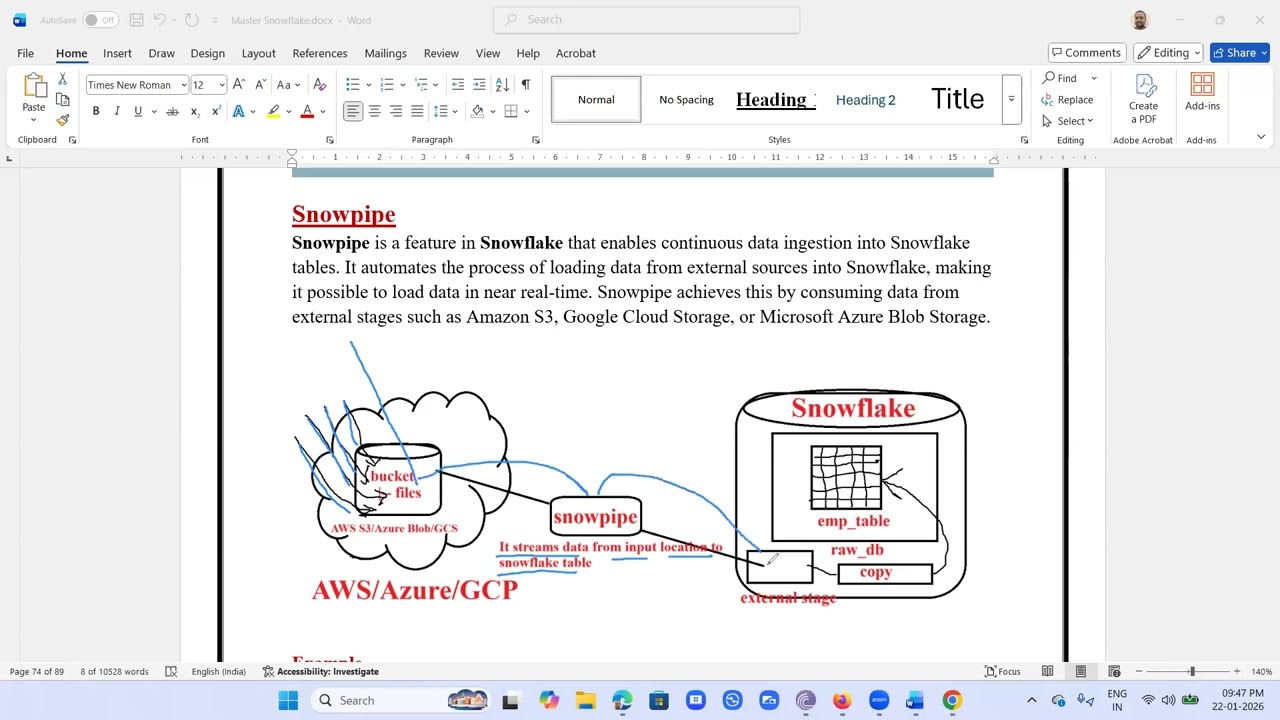Open the Editing mode dropdown

click(1169, 53)
